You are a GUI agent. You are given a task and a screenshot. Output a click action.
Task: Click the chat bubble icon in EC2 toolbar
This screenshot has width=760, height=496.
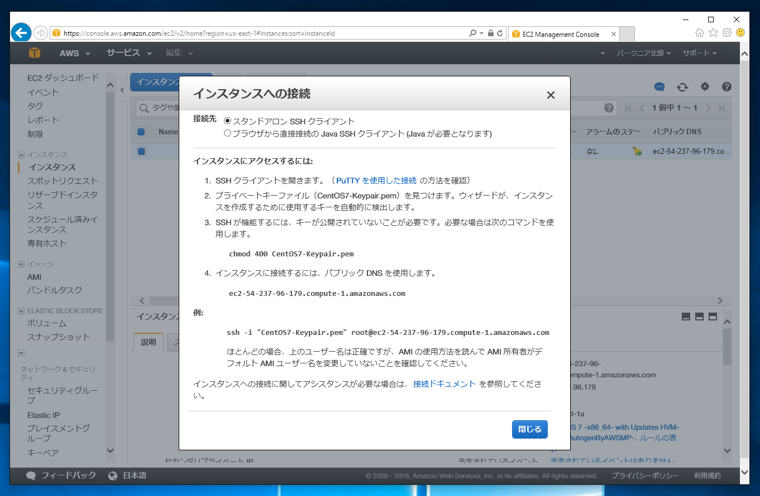click(x=659, y=87)
